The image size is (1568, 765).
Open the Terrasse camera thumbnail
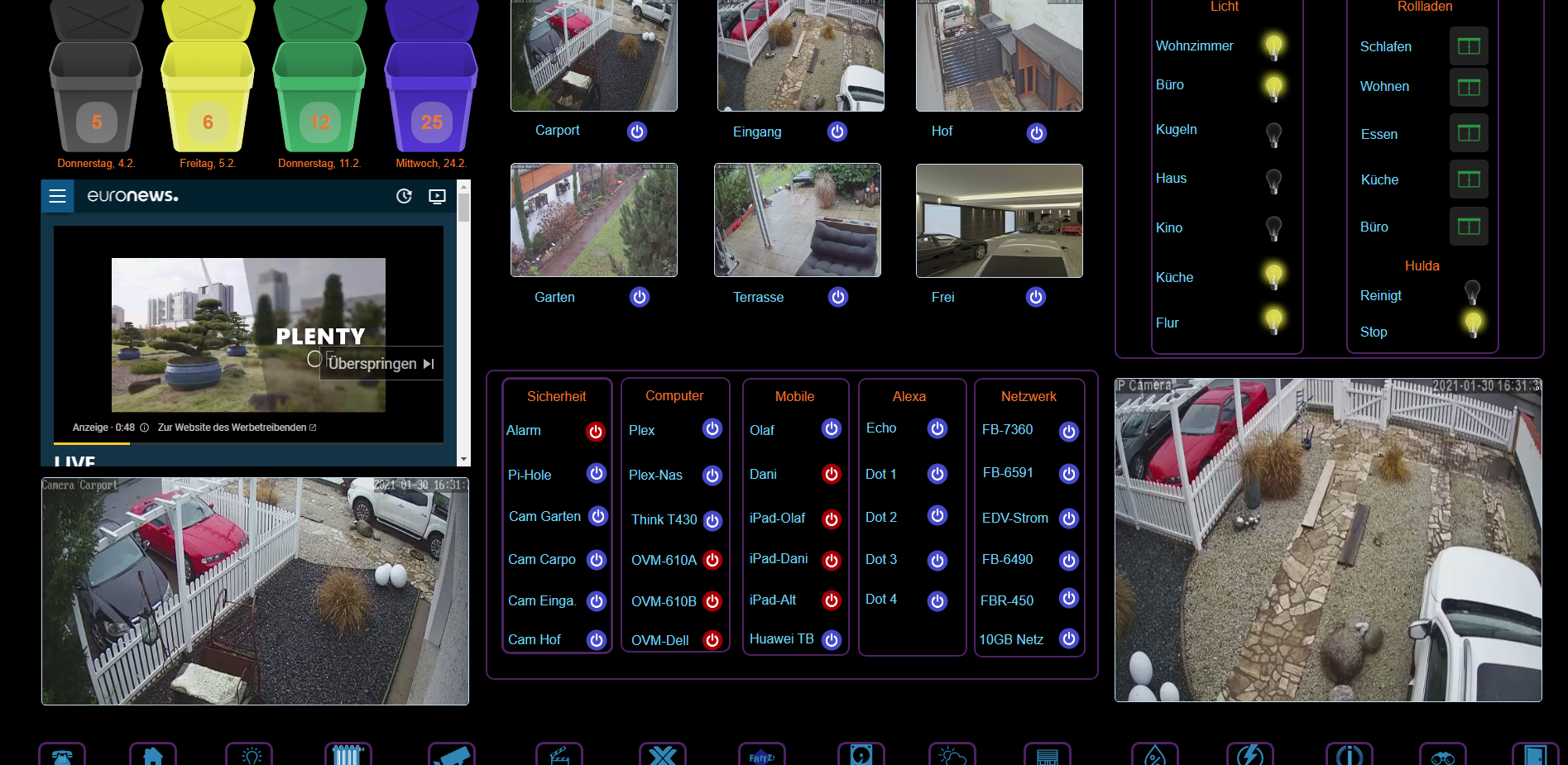coord(798,220)
